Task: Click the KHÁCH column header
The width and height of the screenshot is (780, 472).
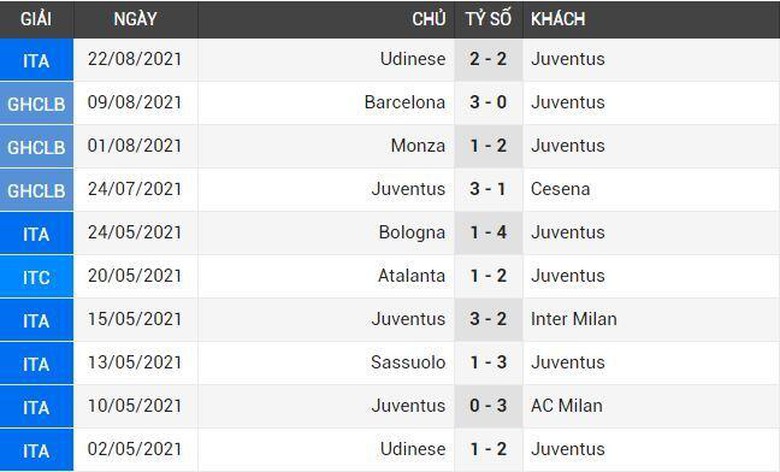Action: (558, 19)
